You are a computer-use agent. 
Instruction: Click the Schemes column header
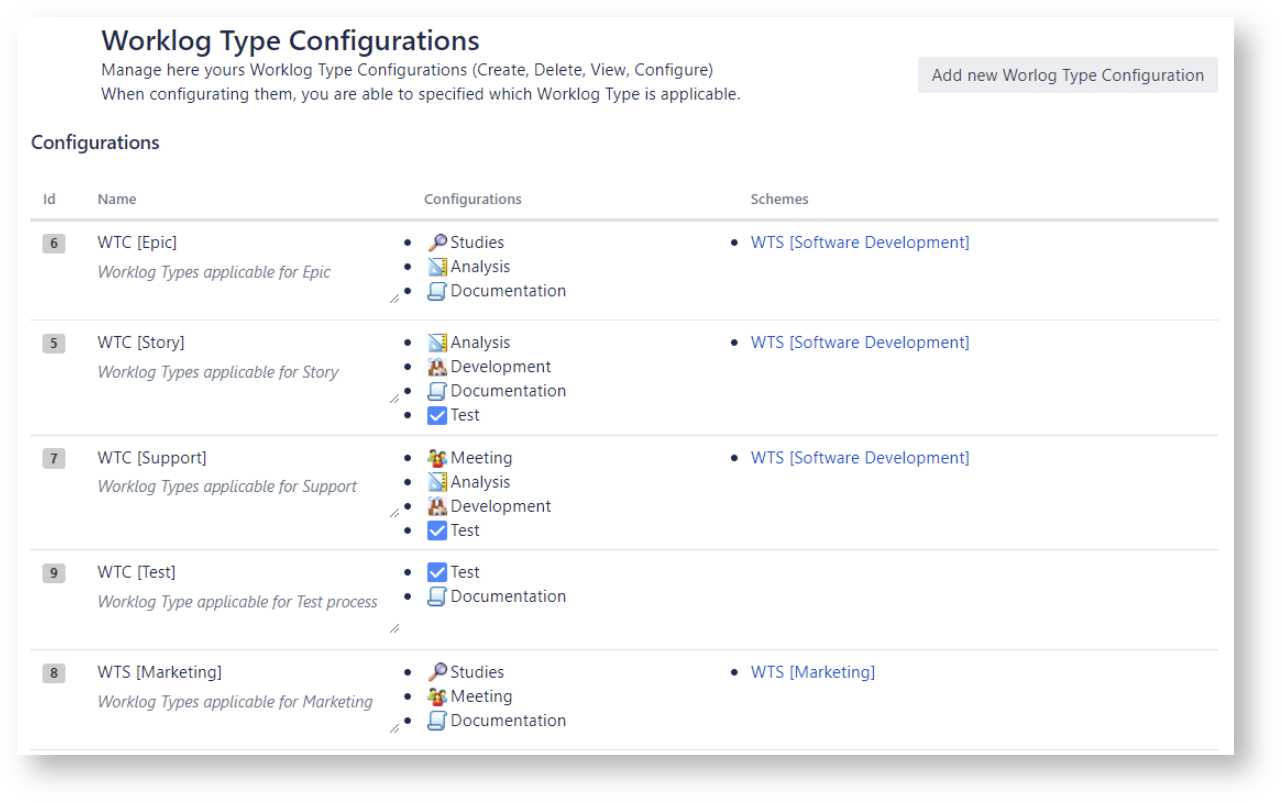(x=779, y=199)
